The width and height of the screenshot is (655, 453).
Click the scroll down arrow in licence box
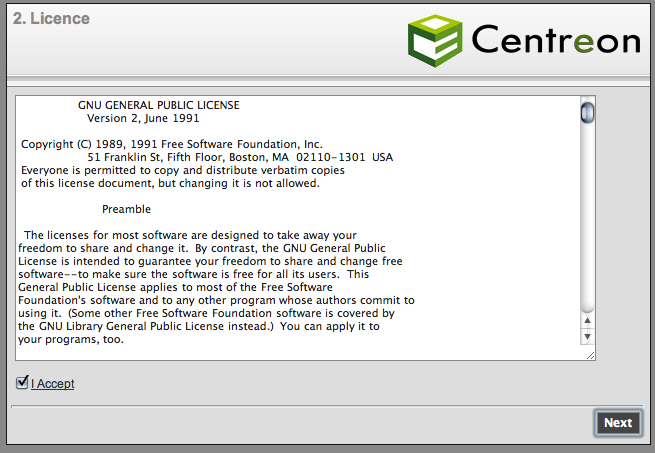tap(588, 337)
